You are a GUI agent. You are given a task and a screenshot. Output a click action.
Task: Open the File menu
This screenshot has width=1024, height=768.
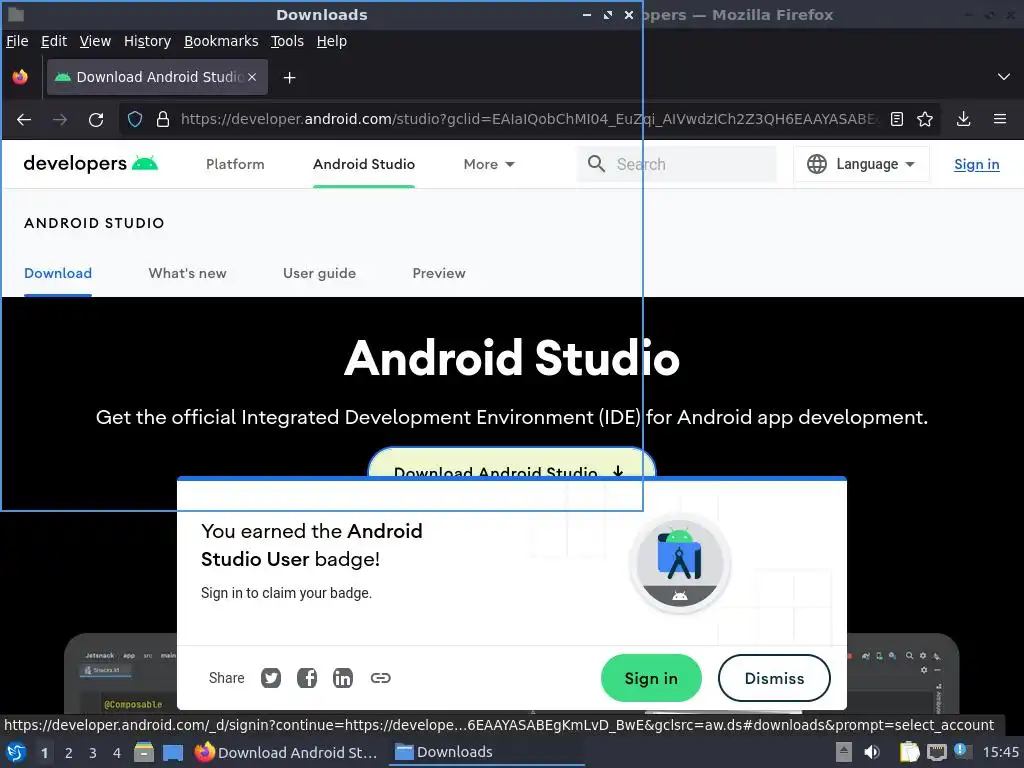[x=17, y=41]
